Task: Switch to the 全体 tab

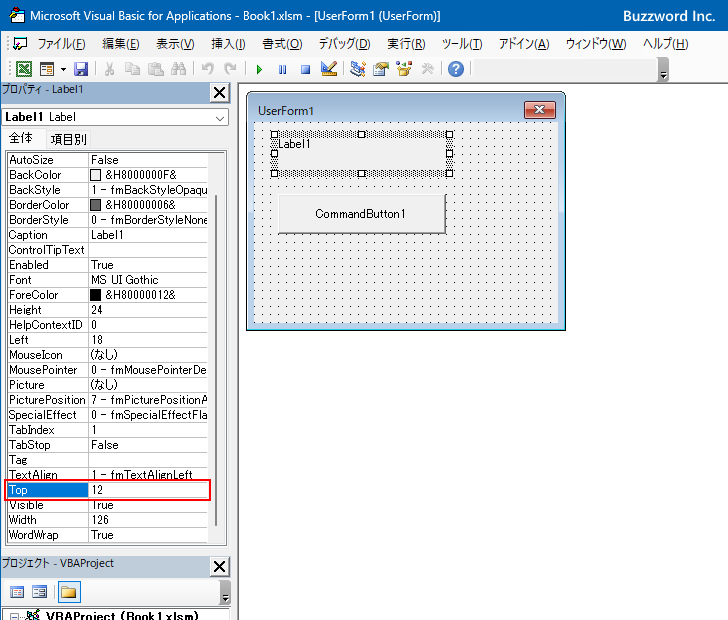Action: click(20, 138)
